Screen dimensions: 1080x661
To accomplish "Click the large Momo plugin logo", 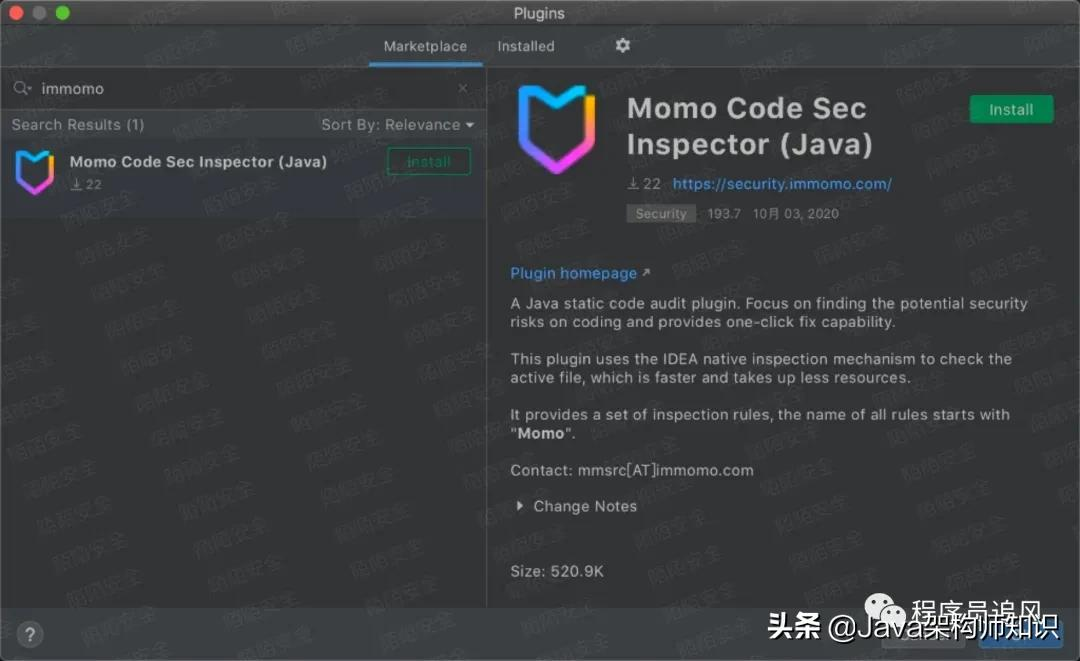I will pos(557,129).
